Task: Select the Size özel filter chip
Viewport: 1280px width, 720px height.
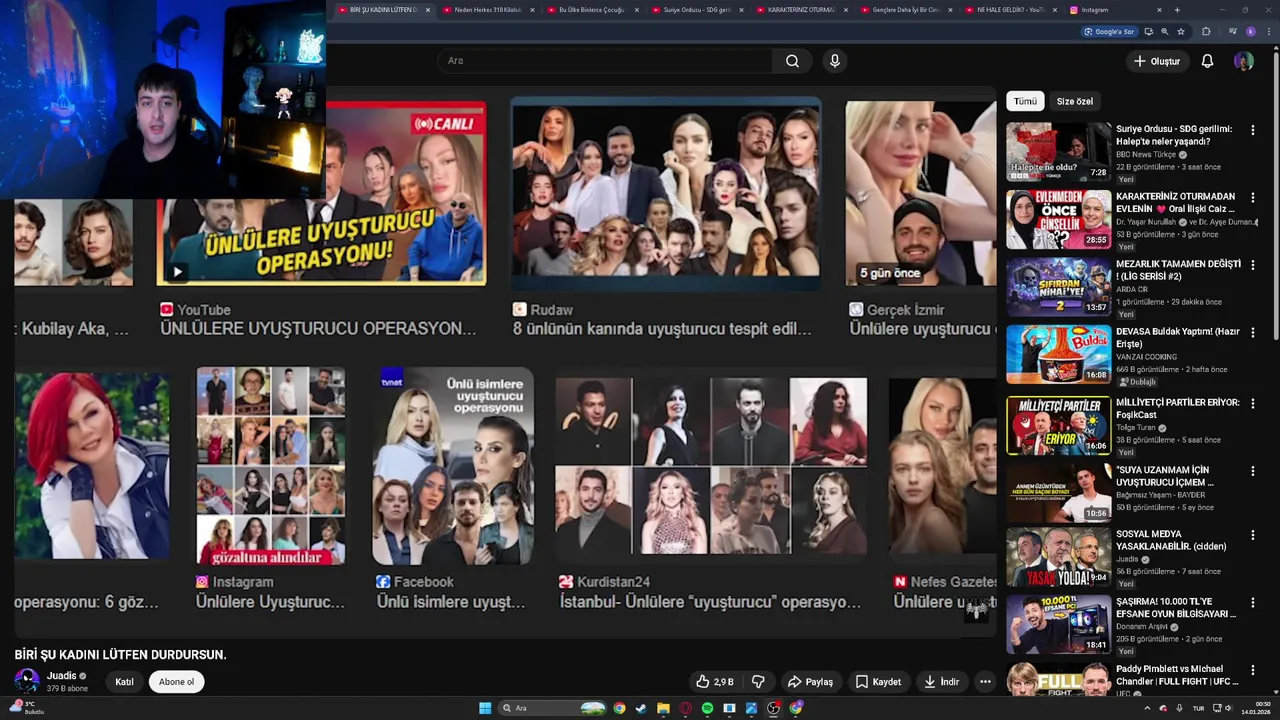Action: [x=1075, y=101]
